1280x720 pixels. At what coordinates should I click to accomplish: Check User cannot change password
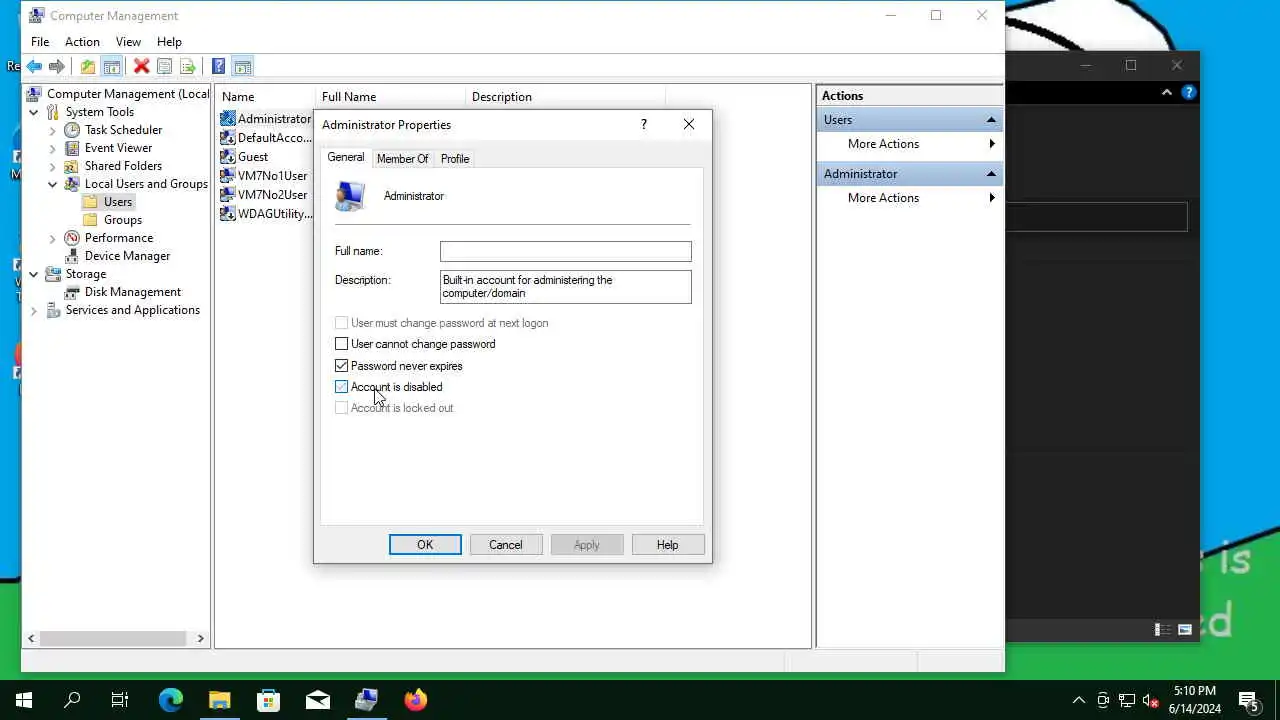[342, 344]
